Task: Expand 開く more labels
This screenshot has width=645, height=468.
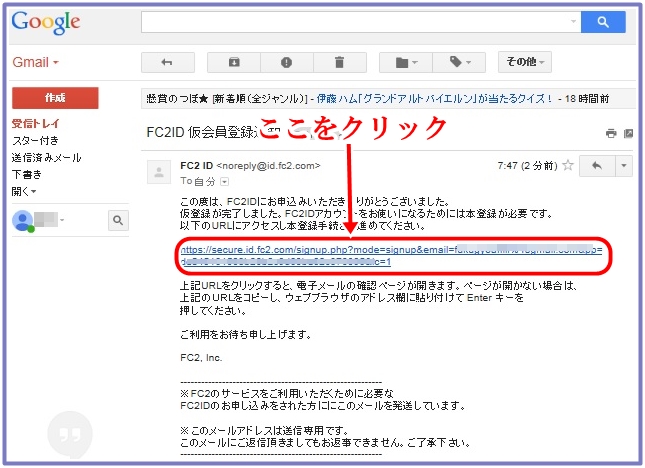Action: [x=24, y=191]
